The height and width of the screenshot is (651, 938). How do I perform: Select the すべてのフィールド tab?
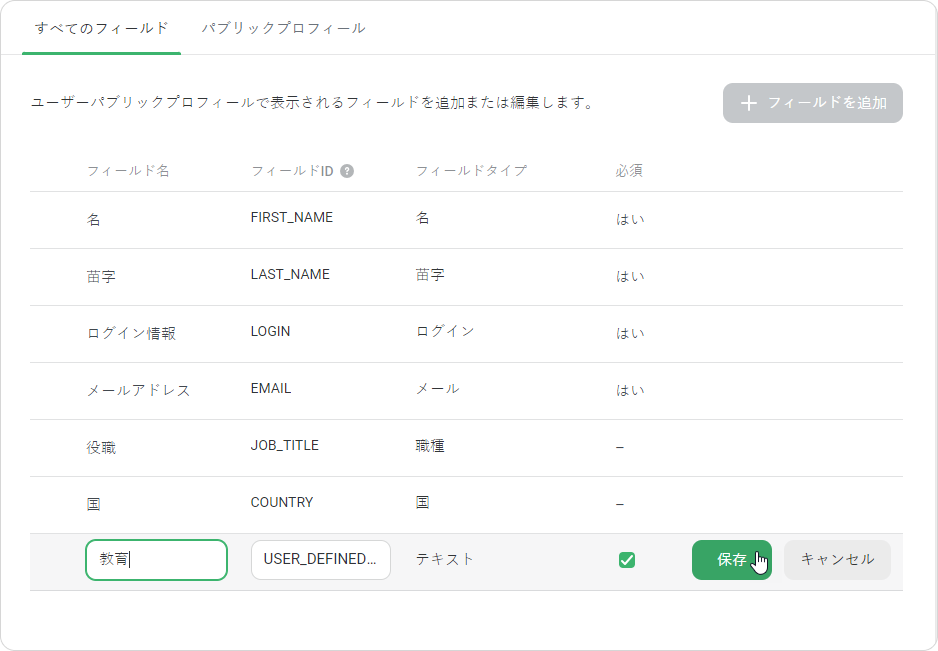point(102,28)
